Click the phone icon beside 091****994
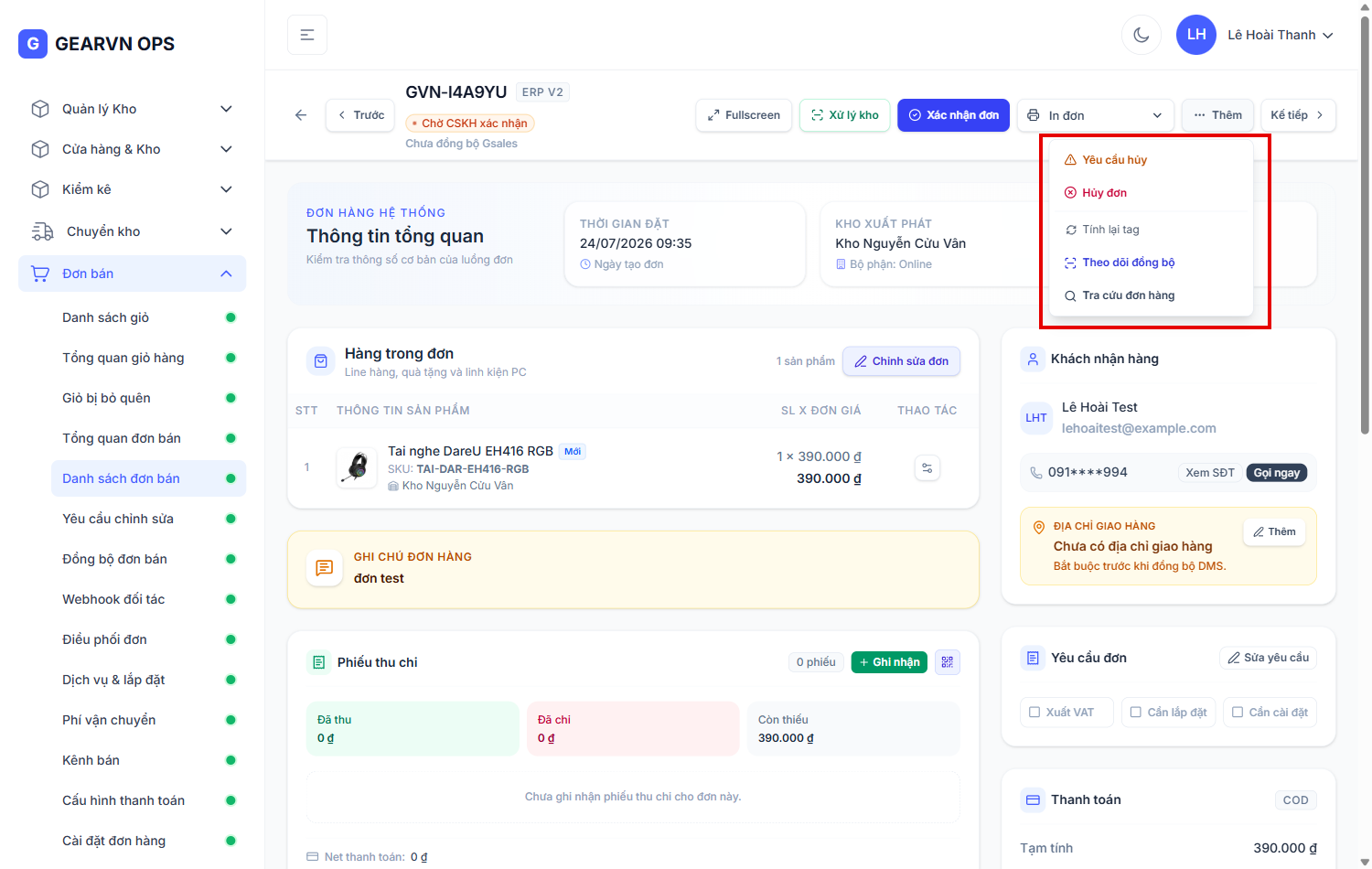 (x=1036, y=473)
